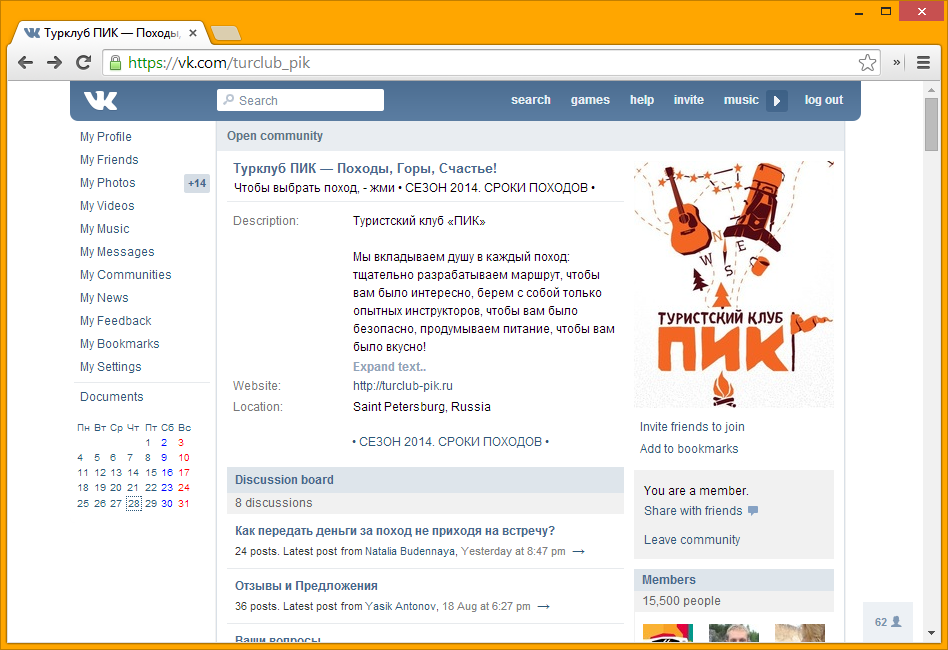Viewport: 948px width, 650px height.
Task: Open discussion Отзывы и Предложения
Action: [x=306, y=586]
